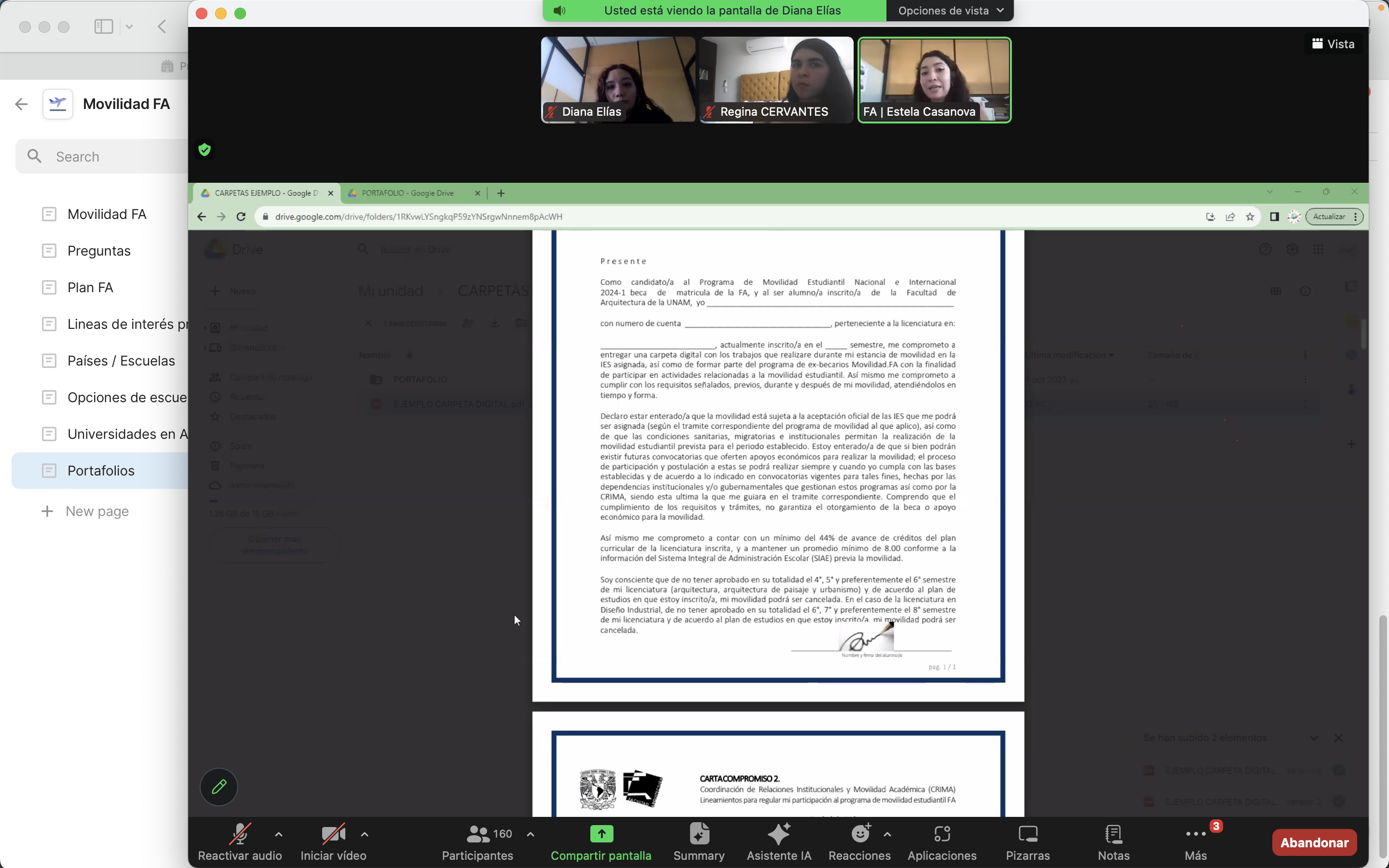Open the Aplicaciones icon
The height and width of the screenshot is (868, 1389).
pos(941,834)
